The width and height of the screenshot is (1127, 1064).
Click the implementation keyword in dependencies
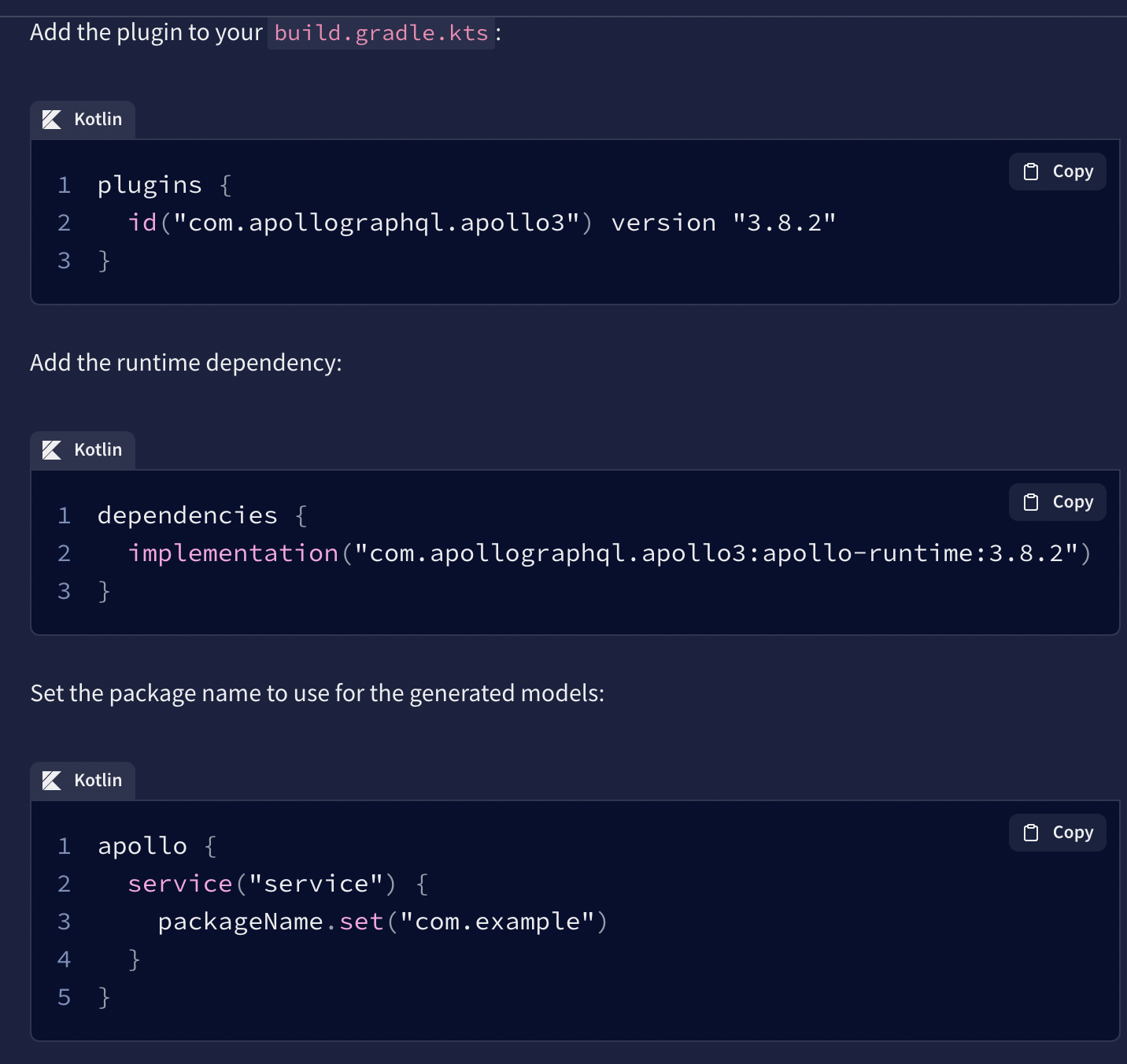pos(233,553)
